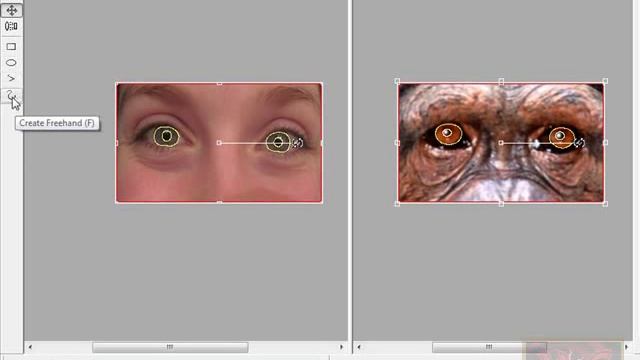Click the right pane scrollbar's left arrow
Viewport: 640px width, 360px height.
(x=359, y=347)
